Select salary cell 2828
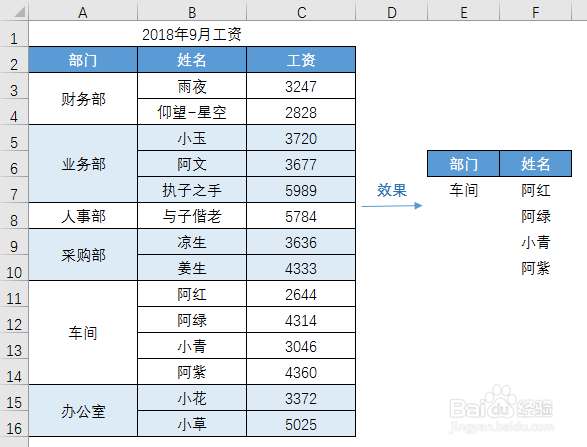 click(x=301, y=112)
